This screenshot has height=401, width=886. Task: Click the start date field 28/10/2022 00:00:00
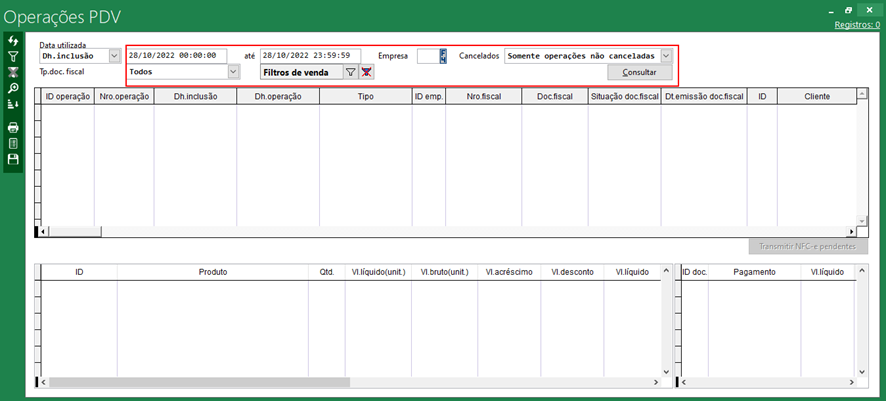click(x=177, y=56)
